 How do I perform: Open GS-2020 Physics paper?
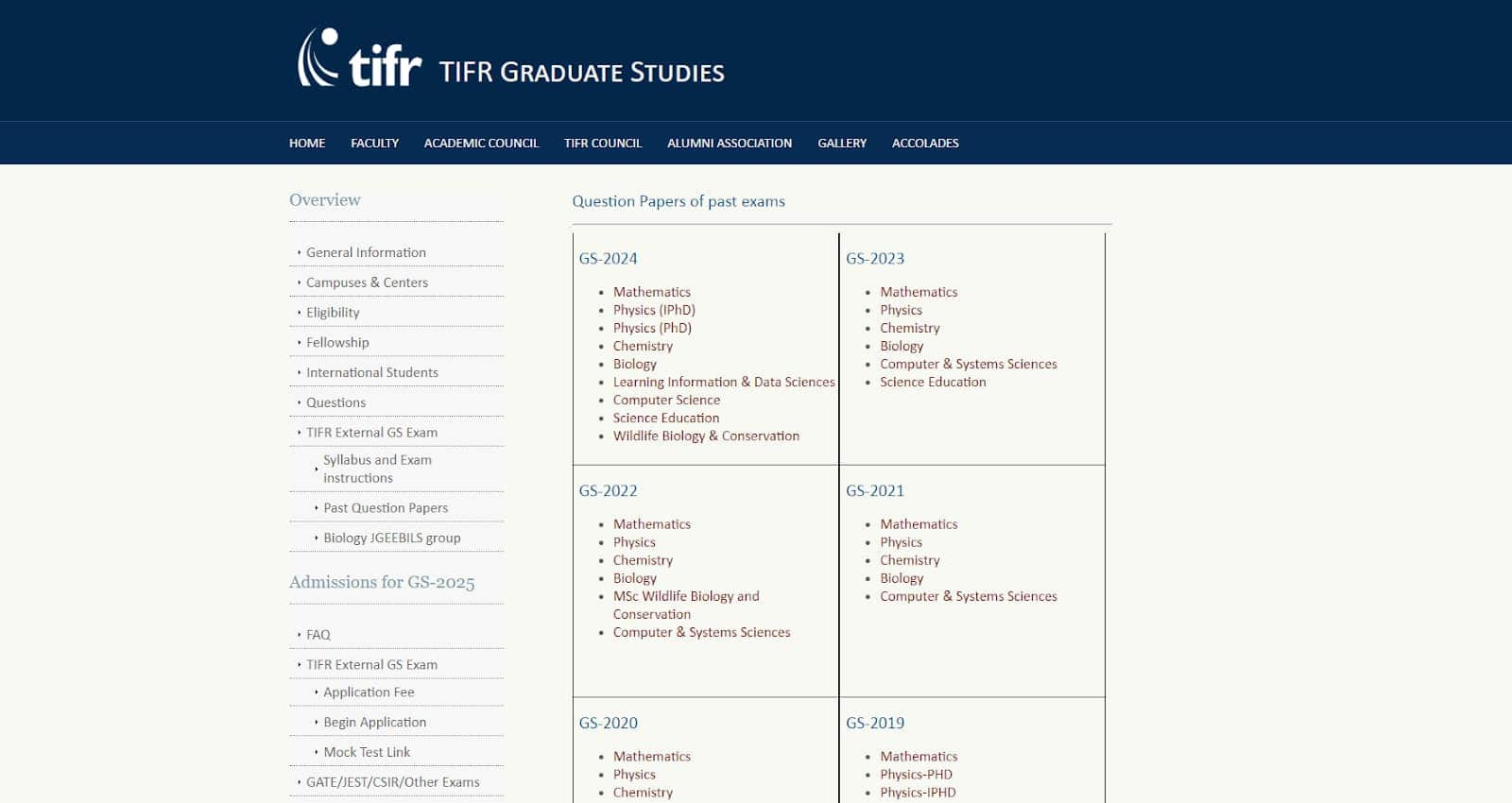(634, 775)
